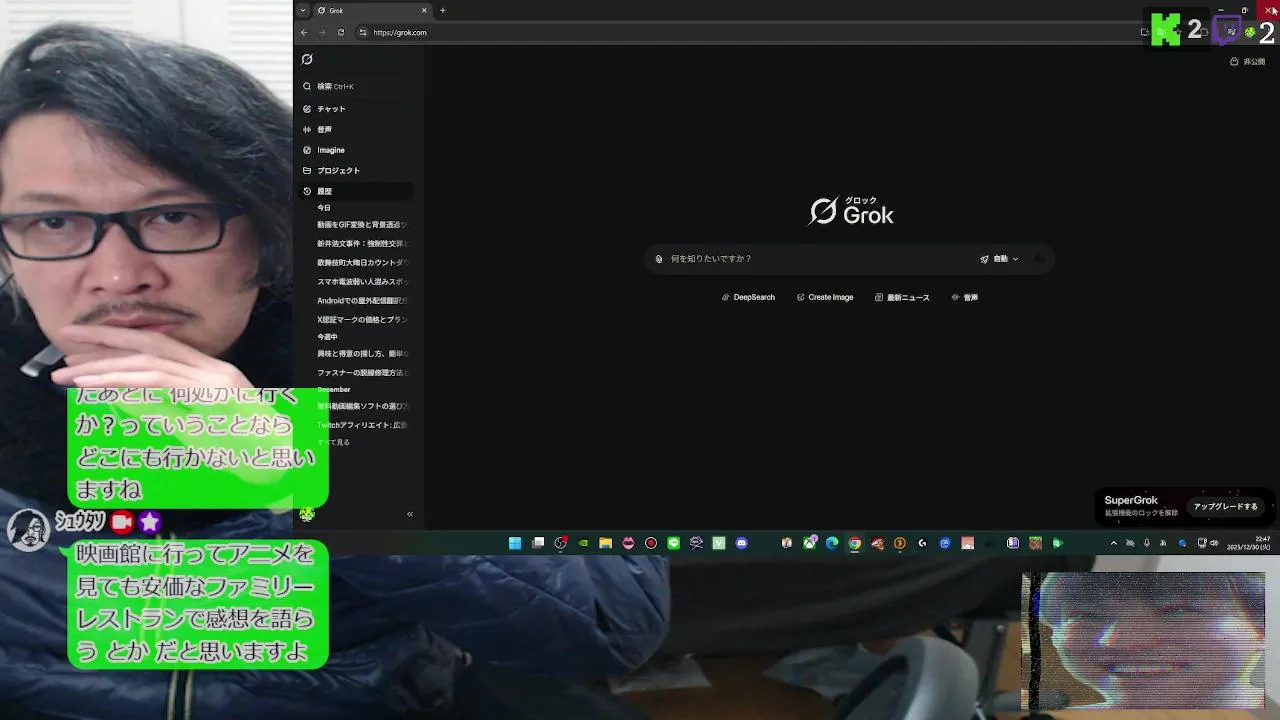Open history chat ファスナーの脱線修理方法
The width and height of the screenshot is (1280, 720).
click(362, 372)
